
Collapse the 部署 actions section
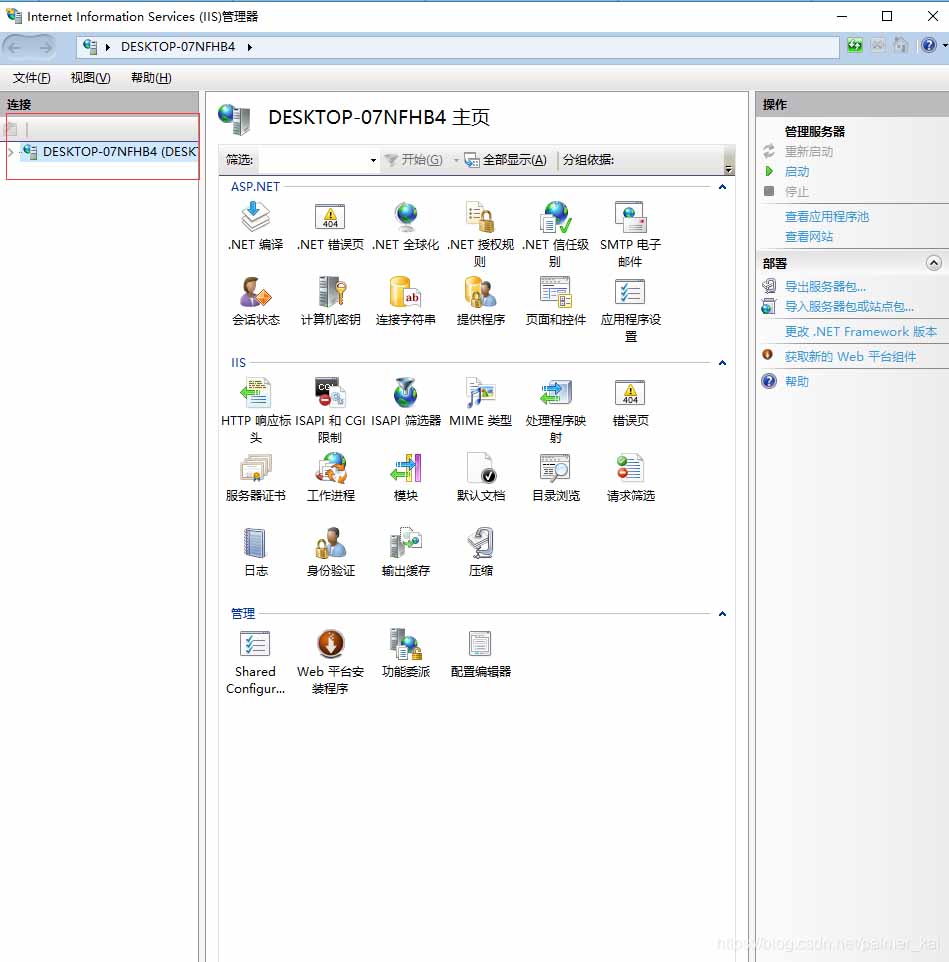coord(933,263)
